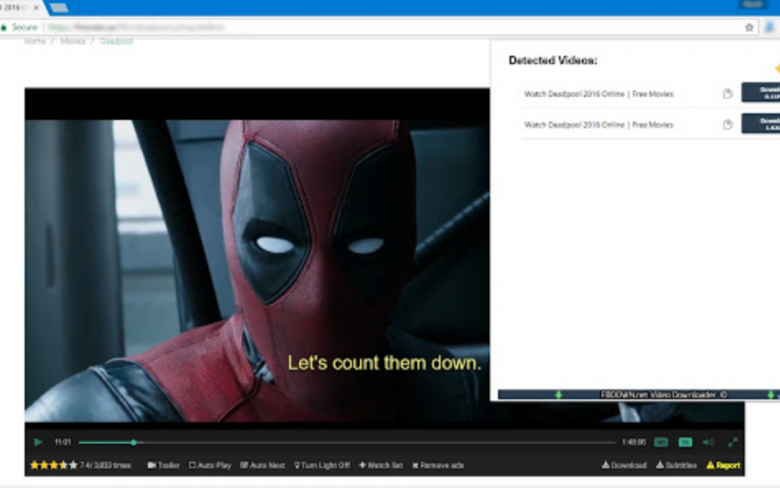The image size is (780, 488).
Task: Click the Report warning link
Action: (x=723, y=465)
